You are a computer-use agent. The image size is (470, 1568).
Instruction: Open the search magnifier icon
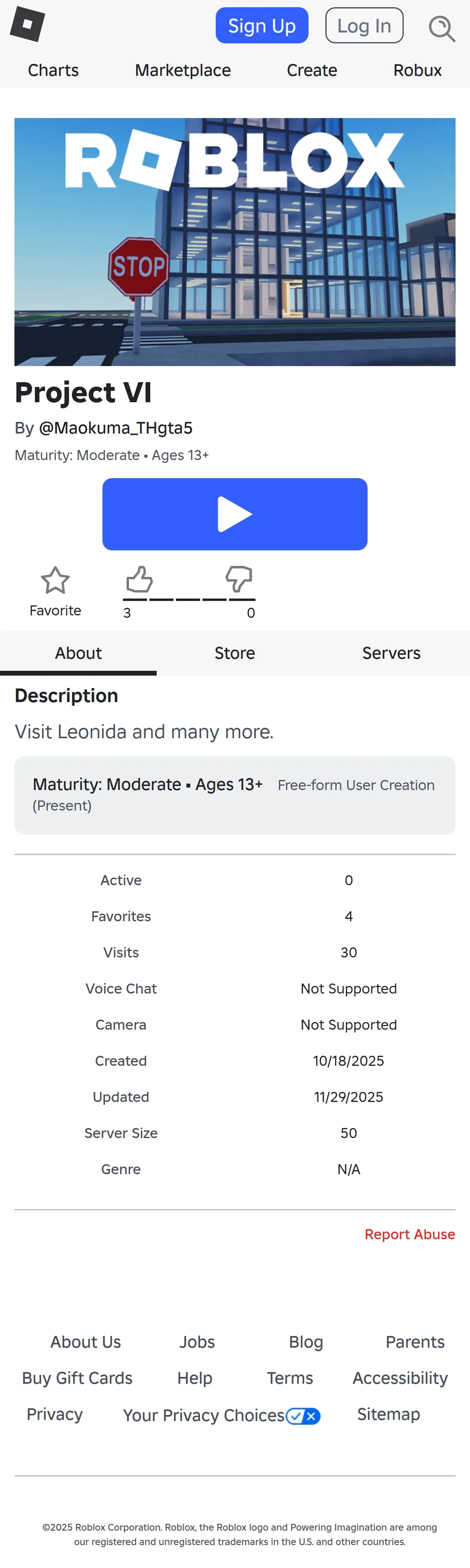tap(441, 28)
